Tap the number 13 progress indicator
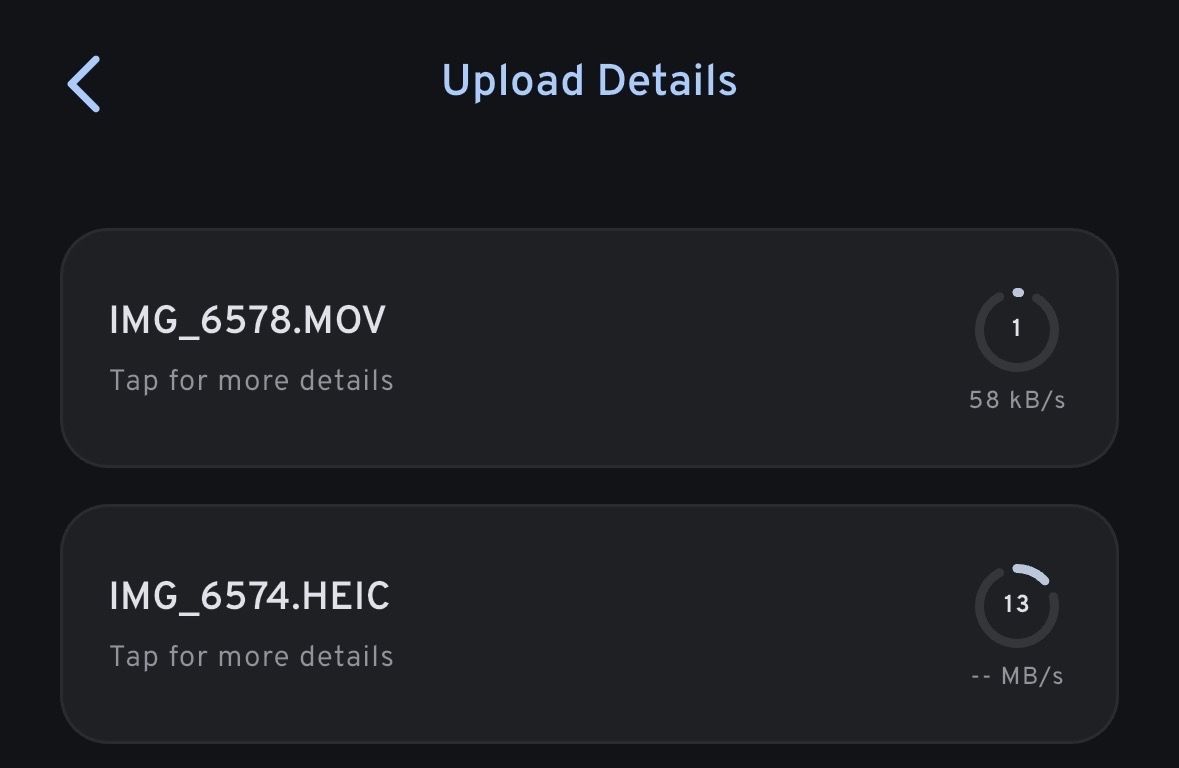Screen dimensions: 1179x768 coord(1016,604)
